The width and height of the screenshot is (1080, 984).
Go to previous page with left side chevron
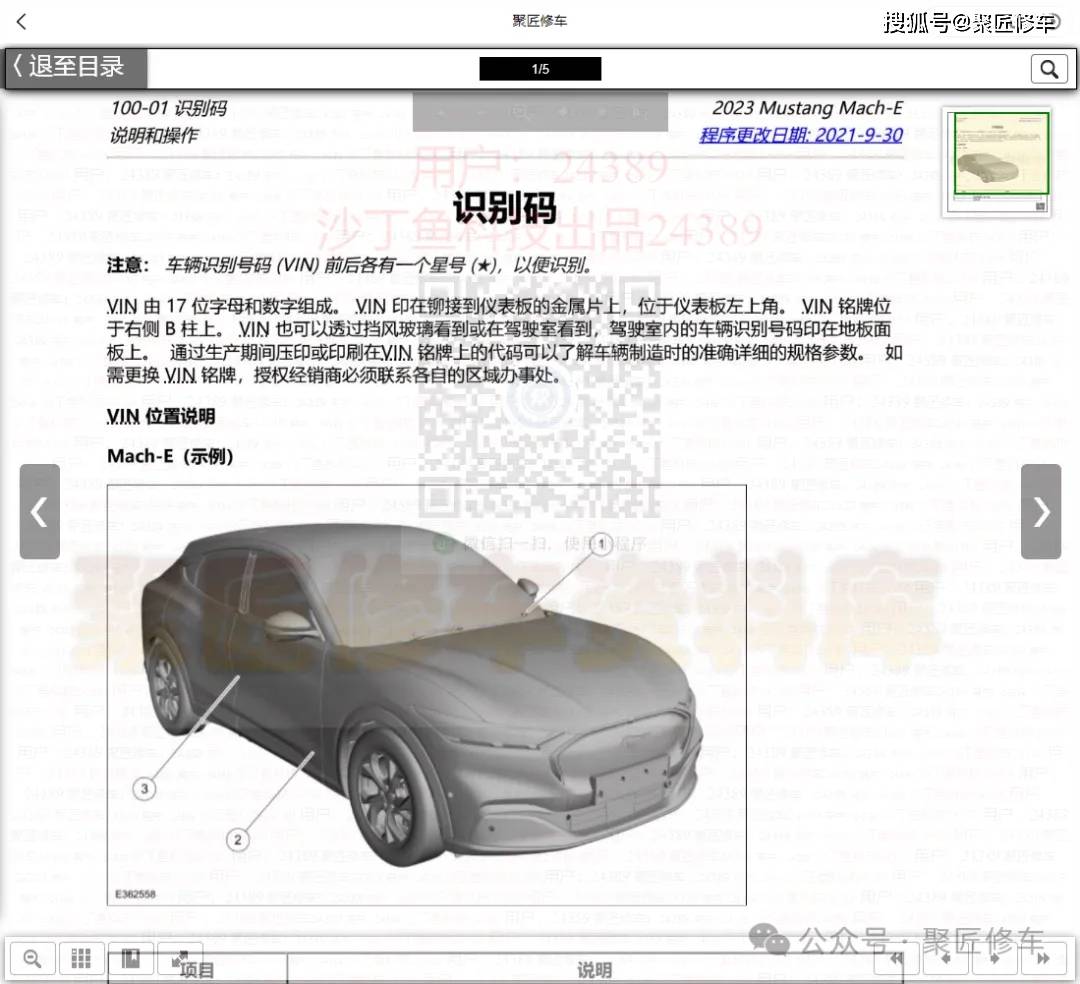[39, 512]
